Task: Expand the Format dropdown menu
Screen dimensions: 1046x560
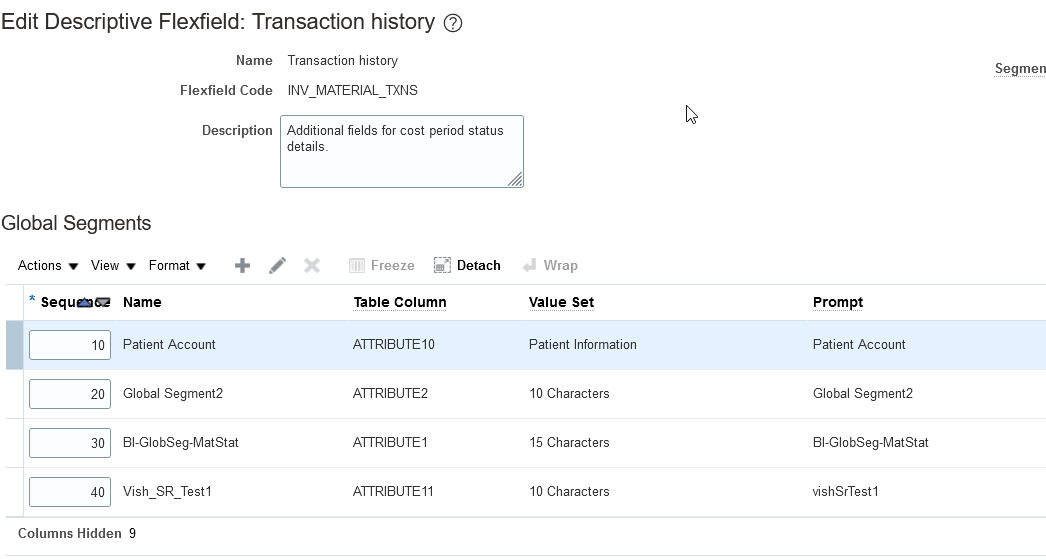Action: pyautogui.click(x=177, y=265)
